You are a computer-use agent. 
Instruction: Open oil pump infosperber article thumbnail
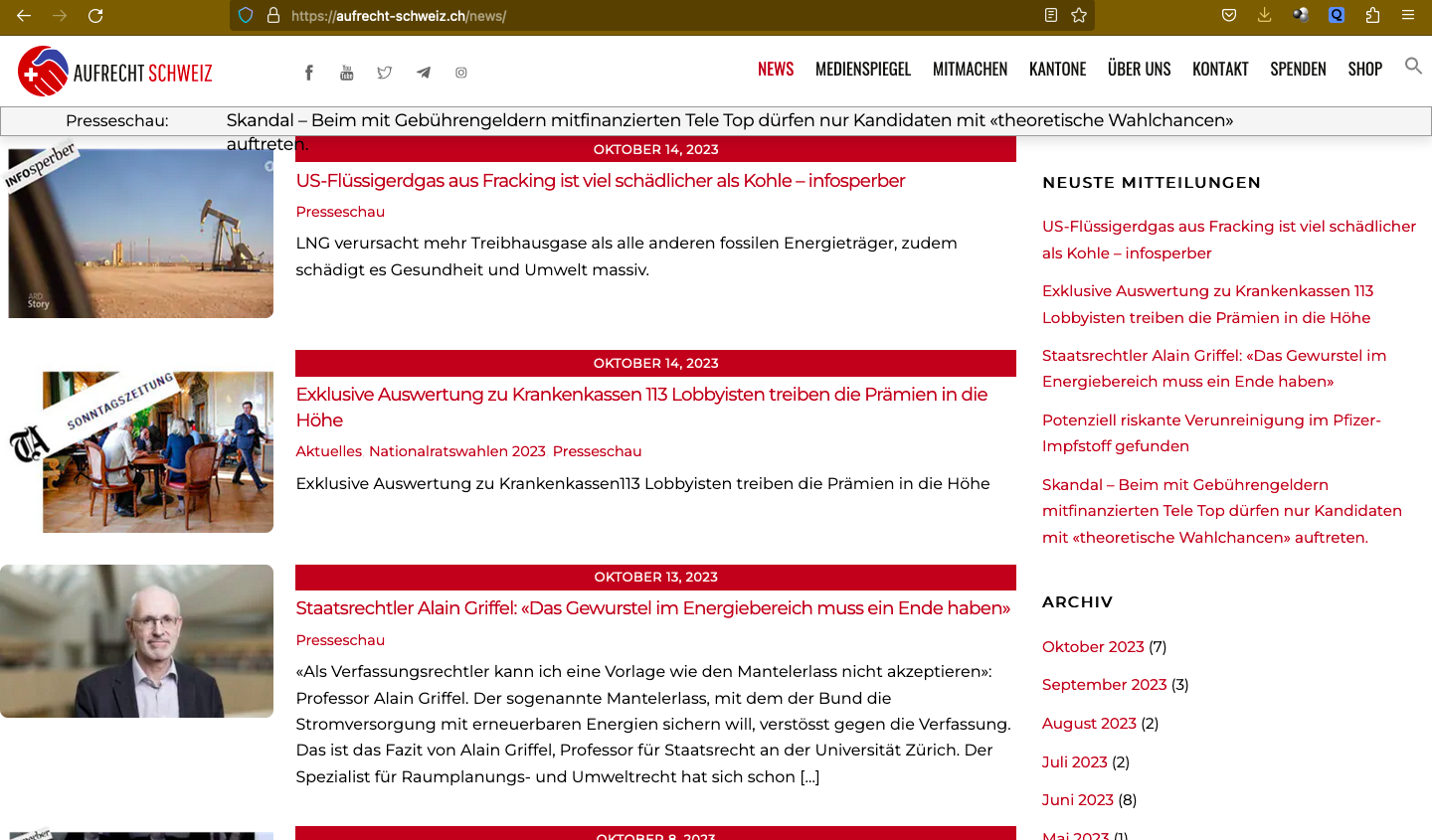click(x=137, y=232)
